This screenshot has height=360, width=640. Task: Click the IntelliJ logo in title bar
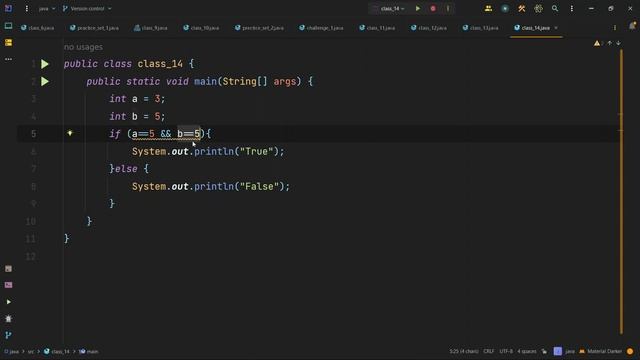8,8
